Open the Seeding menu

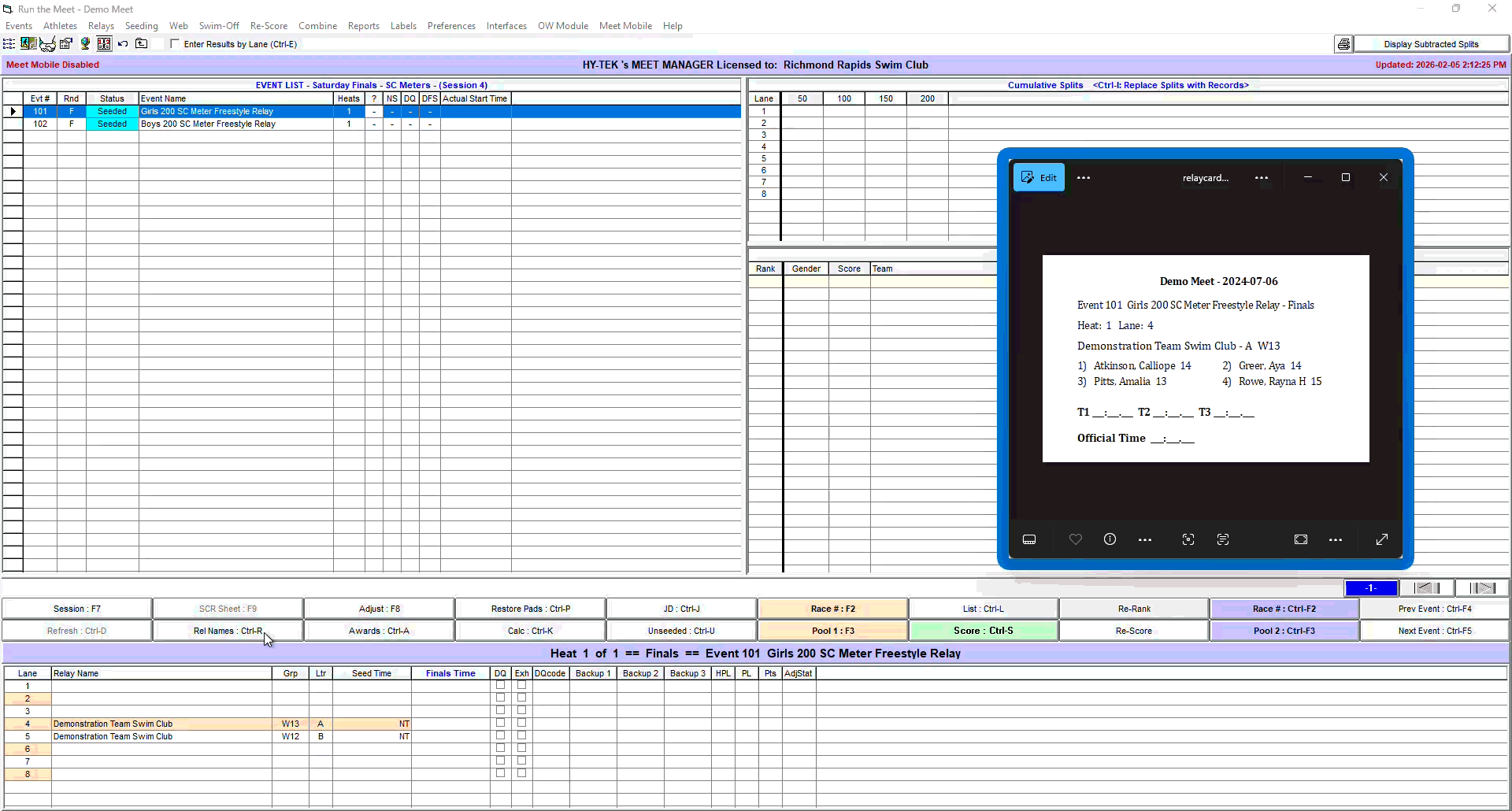coord(141,26)
